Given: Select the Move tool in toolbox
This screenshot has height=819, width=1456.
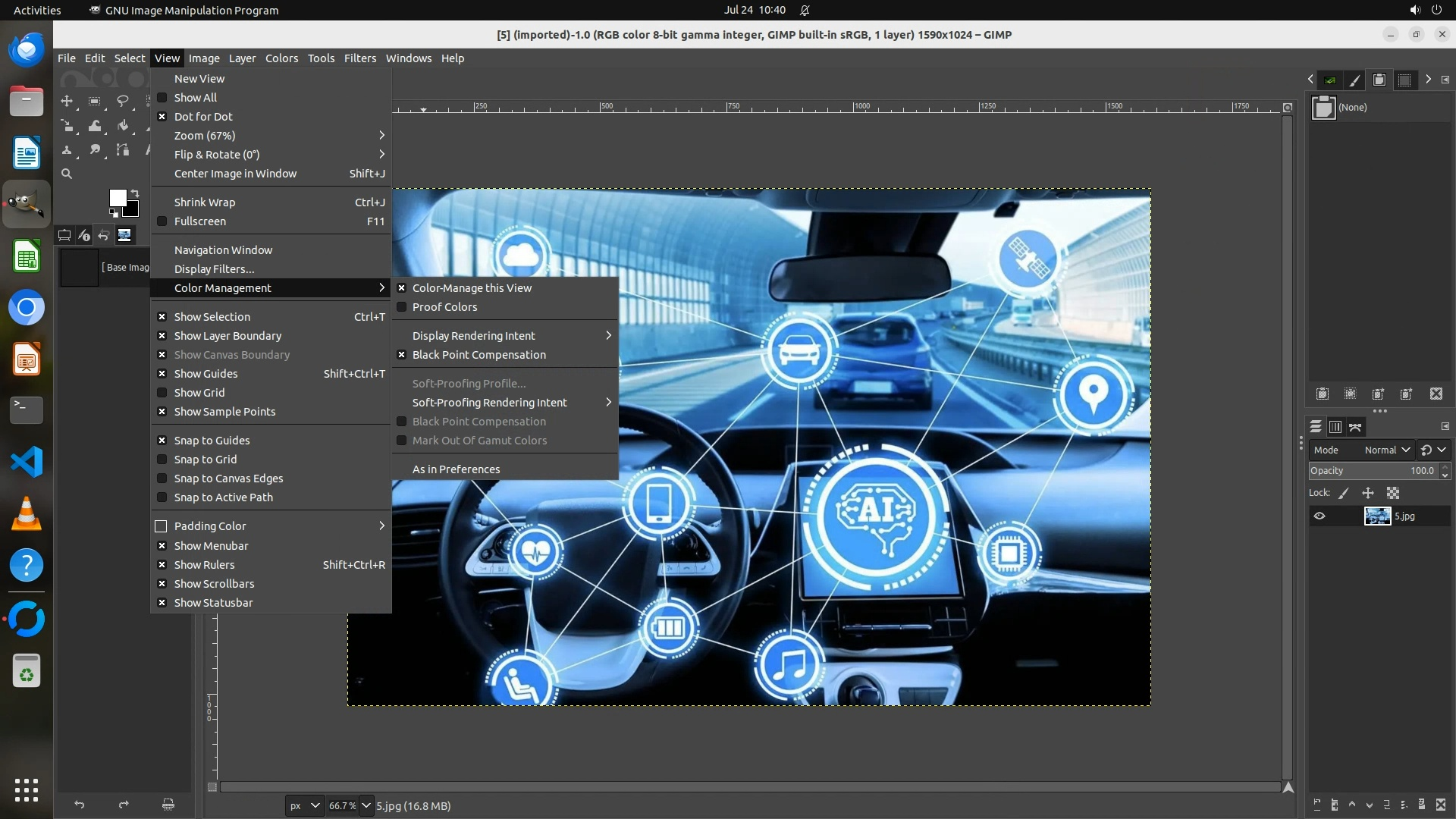Looking at the screenshot, I should (67, 101).
